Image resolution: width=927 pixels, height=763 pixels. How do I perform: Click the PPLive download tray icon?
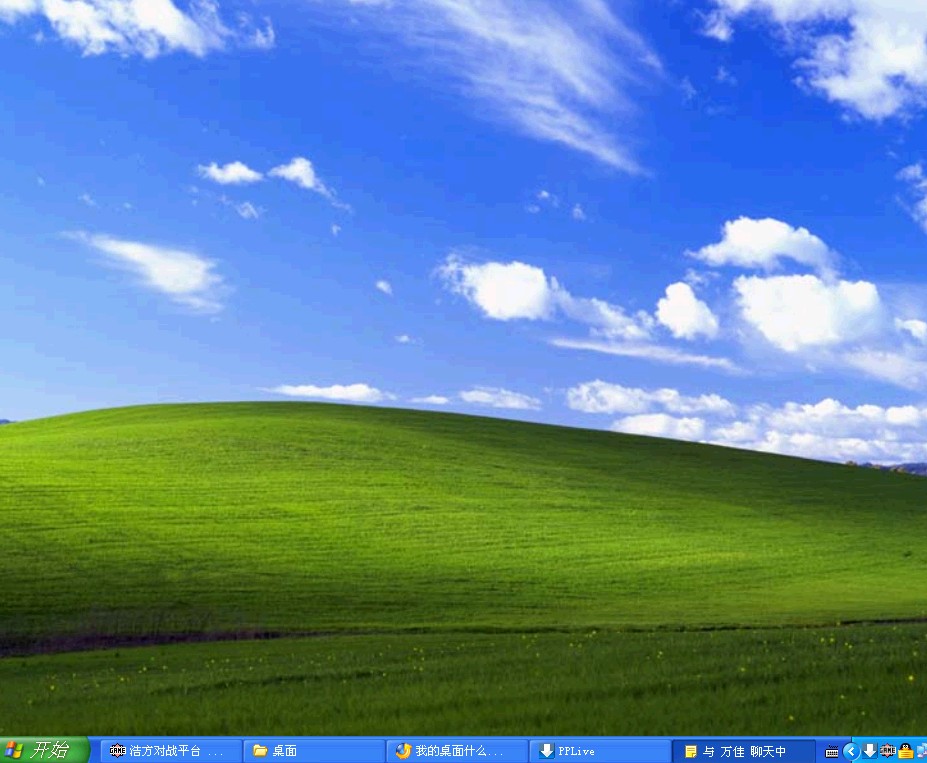coord(870,751)
